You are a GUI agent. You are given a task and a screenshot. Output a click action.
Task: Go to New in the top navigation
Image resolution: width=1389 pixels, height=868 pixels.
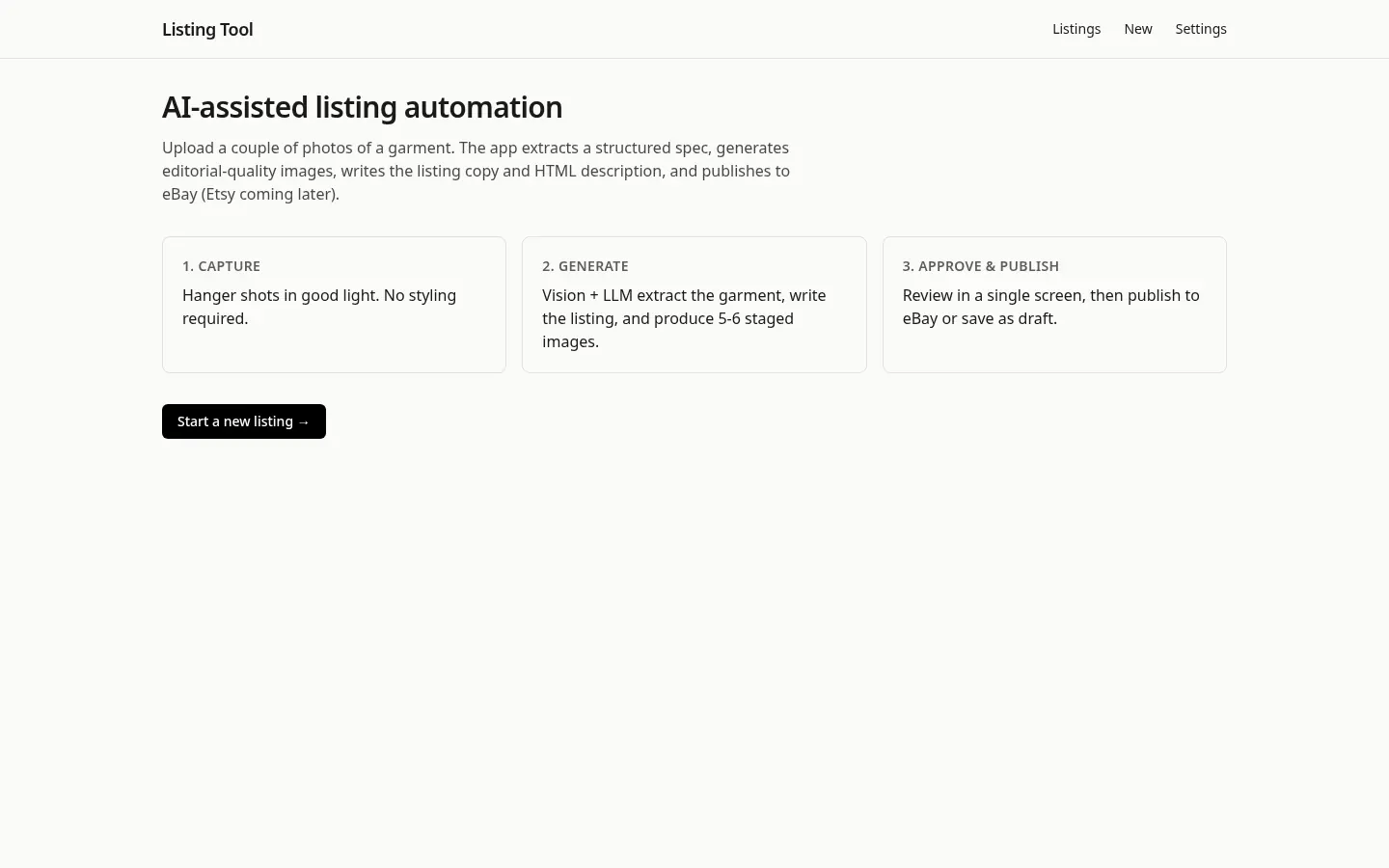point(1137,29)
